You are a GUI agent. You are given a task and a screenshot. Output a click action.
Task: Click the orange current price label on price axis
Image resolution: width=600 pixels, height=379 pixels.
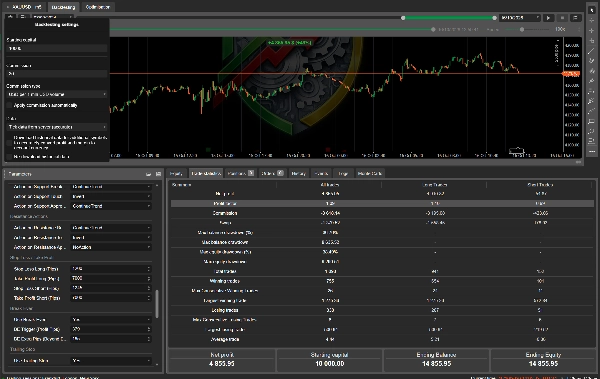(571, 74)
